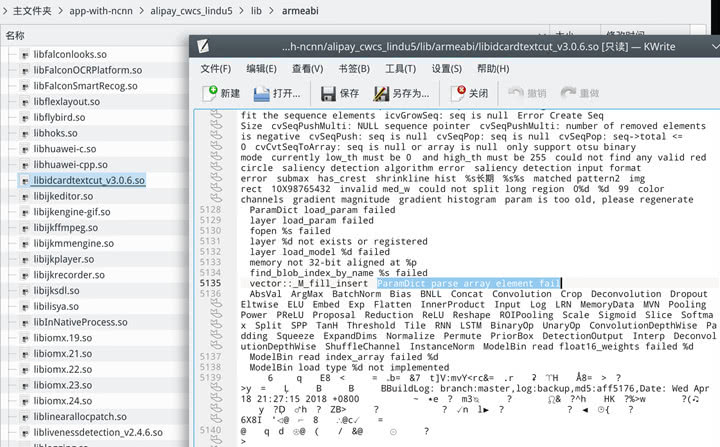Viewport: 720px width, 447px height.
Task: Select file libflexlayout.so
Action: point(66,102)
